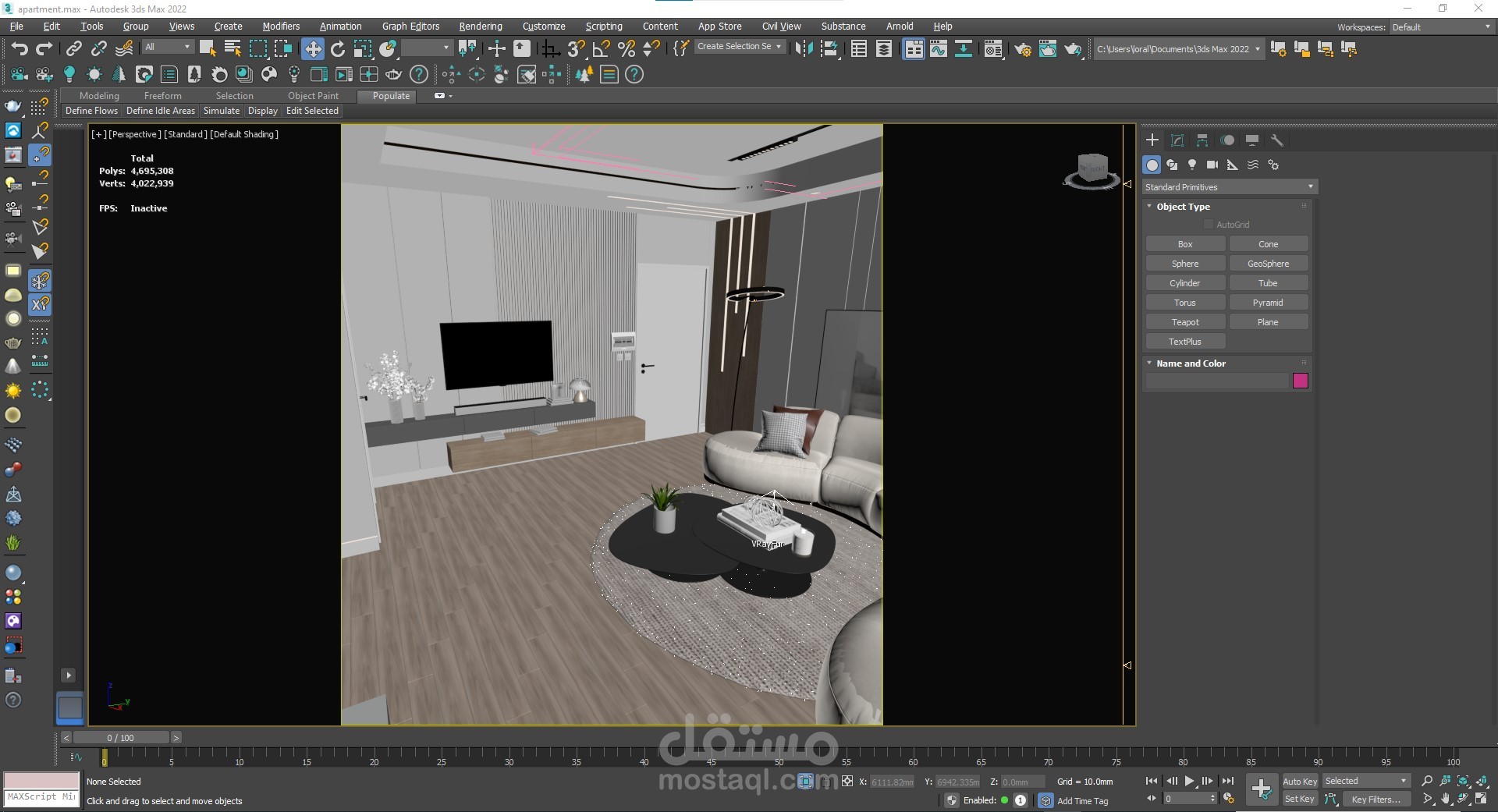The width and height of the screenshot is (1498, 812).
Task: Click Simulate in the Populate ribbon
Action: coord(222,111)
